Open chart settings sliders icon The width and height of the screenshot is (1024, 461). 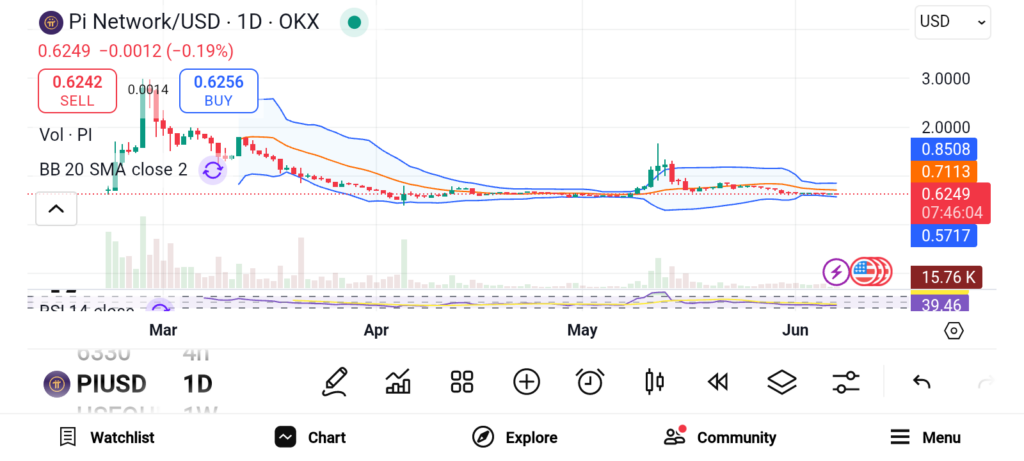[x=846, y=381]
